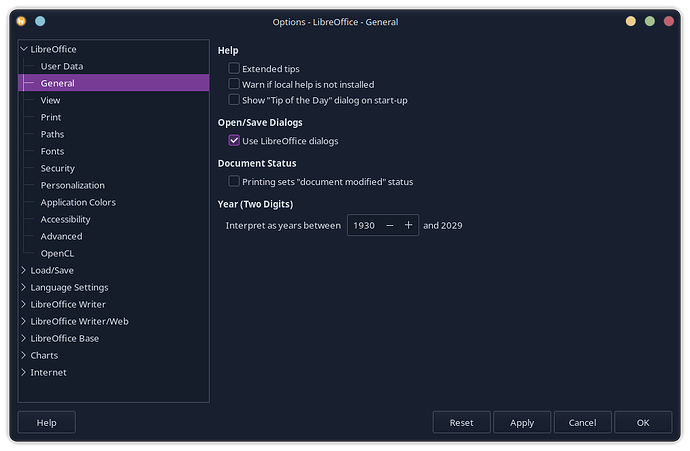The width and height of the screenshot is (690, 451).
Task: Toggle Printing sets document modified status
Action: pyautogui.click(x=234, y=181)
